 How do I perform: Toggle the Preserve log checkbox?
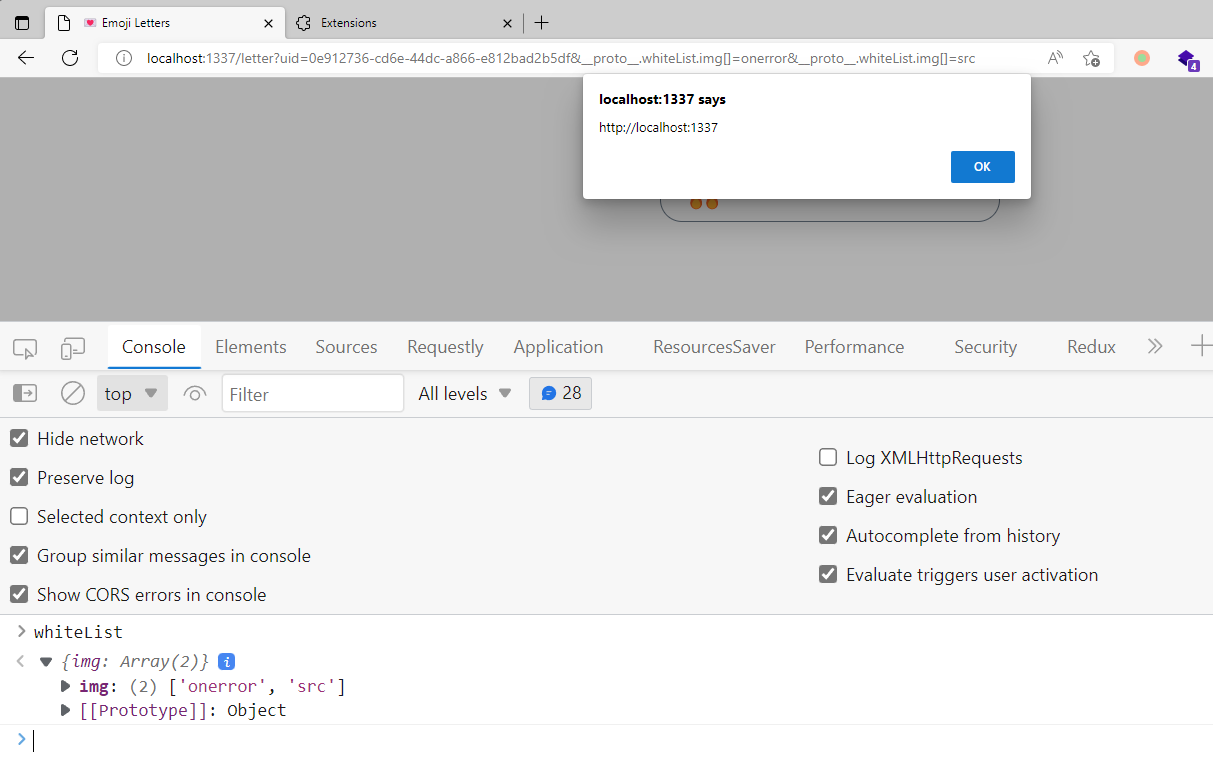pos(19,477)
